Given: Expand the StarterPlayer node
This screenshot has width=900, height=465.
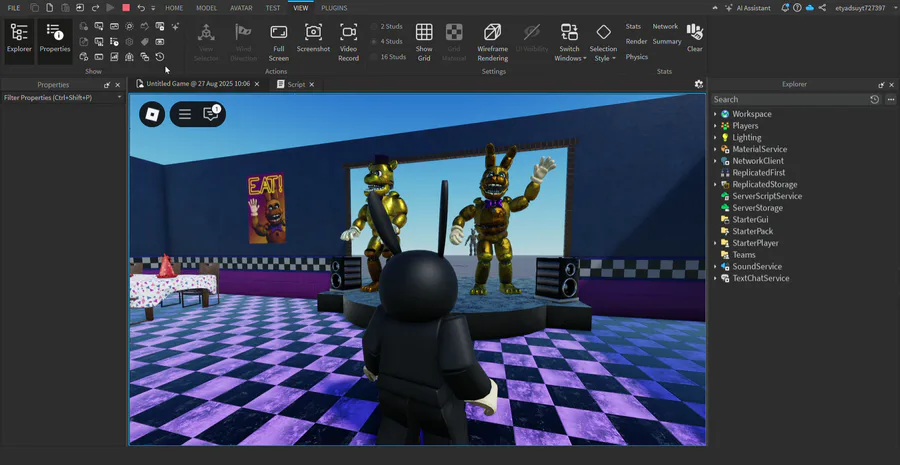Looking at the screenshot, I should pyautogui.click(x=715, y=243).
